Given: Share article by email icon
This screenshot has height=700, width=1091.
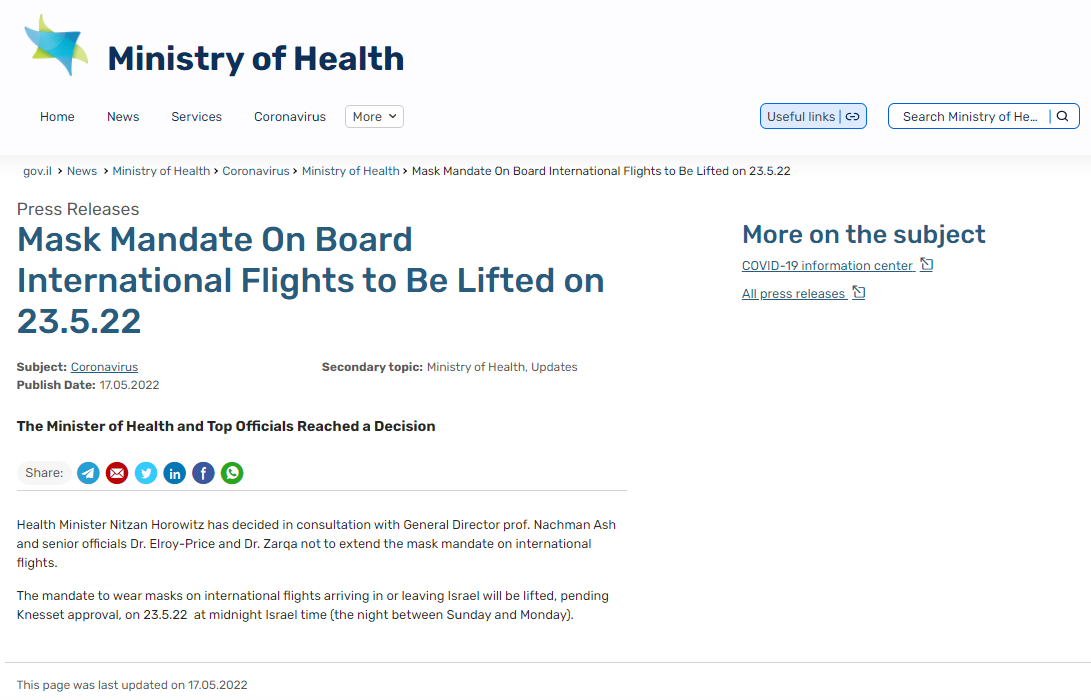Looking at the screenshot, I should [x=117, y=473].
